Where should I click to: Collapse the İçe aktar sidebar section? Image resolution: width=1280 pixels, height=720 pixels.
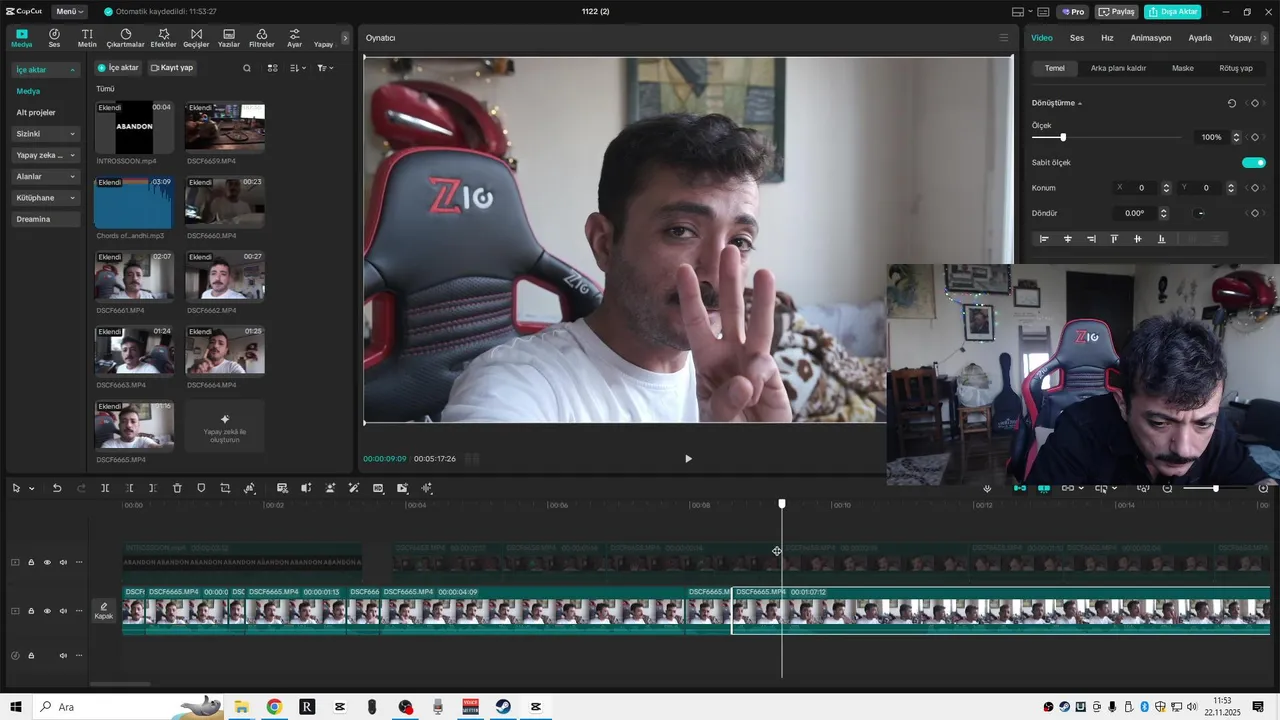point(46,70)
